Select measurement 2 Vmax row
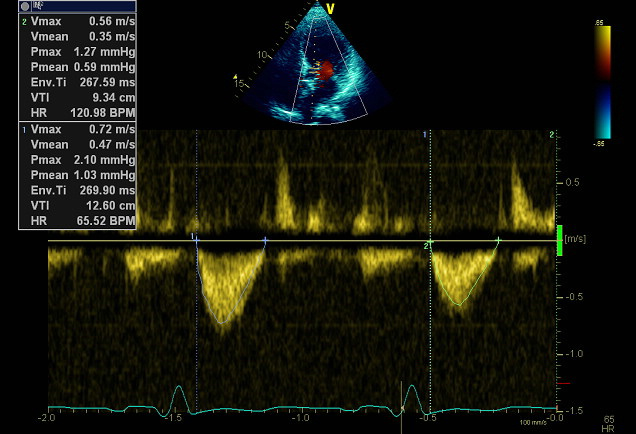636x434 pixels. (76, 20)
